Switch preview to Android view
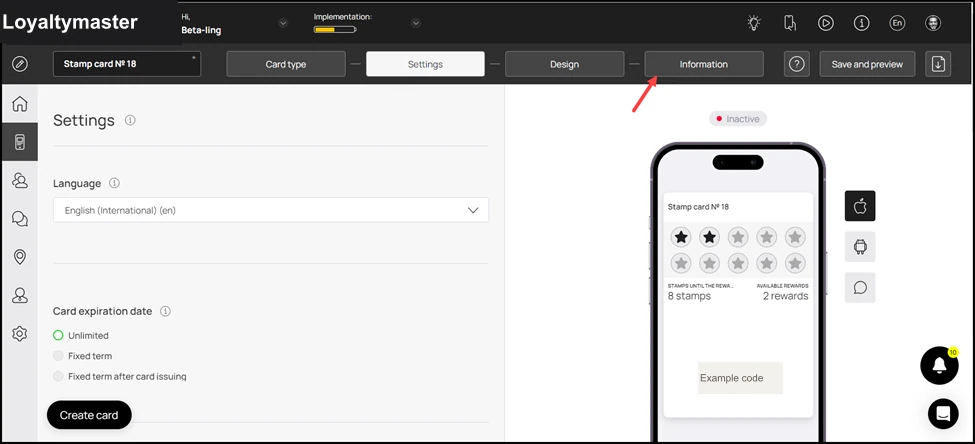This screenshot has height=444, width=975. pyautogui.click(x=860, y=247)
